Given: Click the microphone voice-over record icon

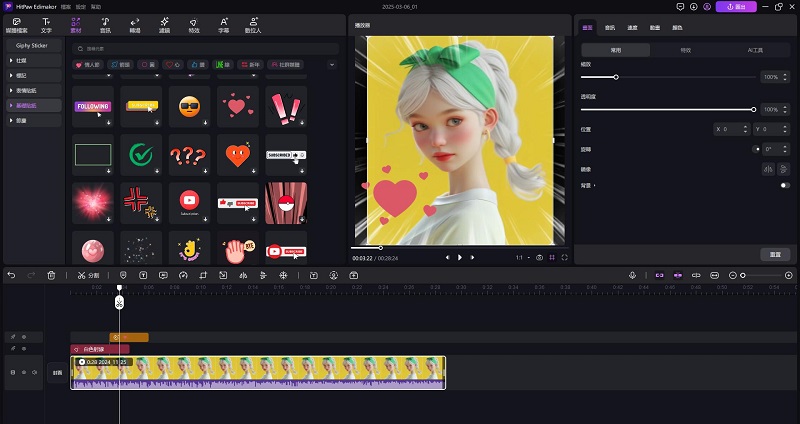Looking at the screenshot, I should click(632, 275).
